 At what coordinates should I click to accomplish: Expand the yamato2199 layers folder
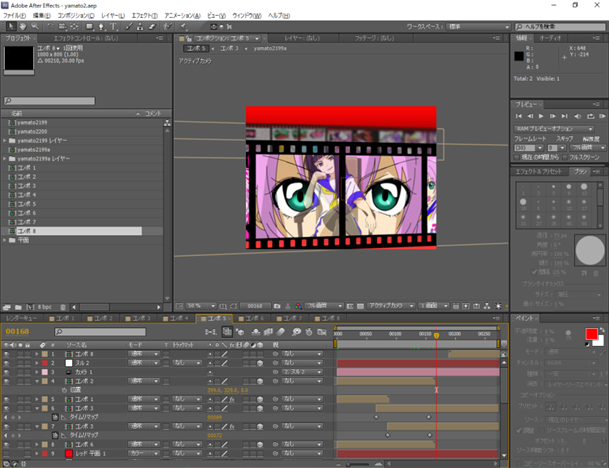(x=5, y=141)
